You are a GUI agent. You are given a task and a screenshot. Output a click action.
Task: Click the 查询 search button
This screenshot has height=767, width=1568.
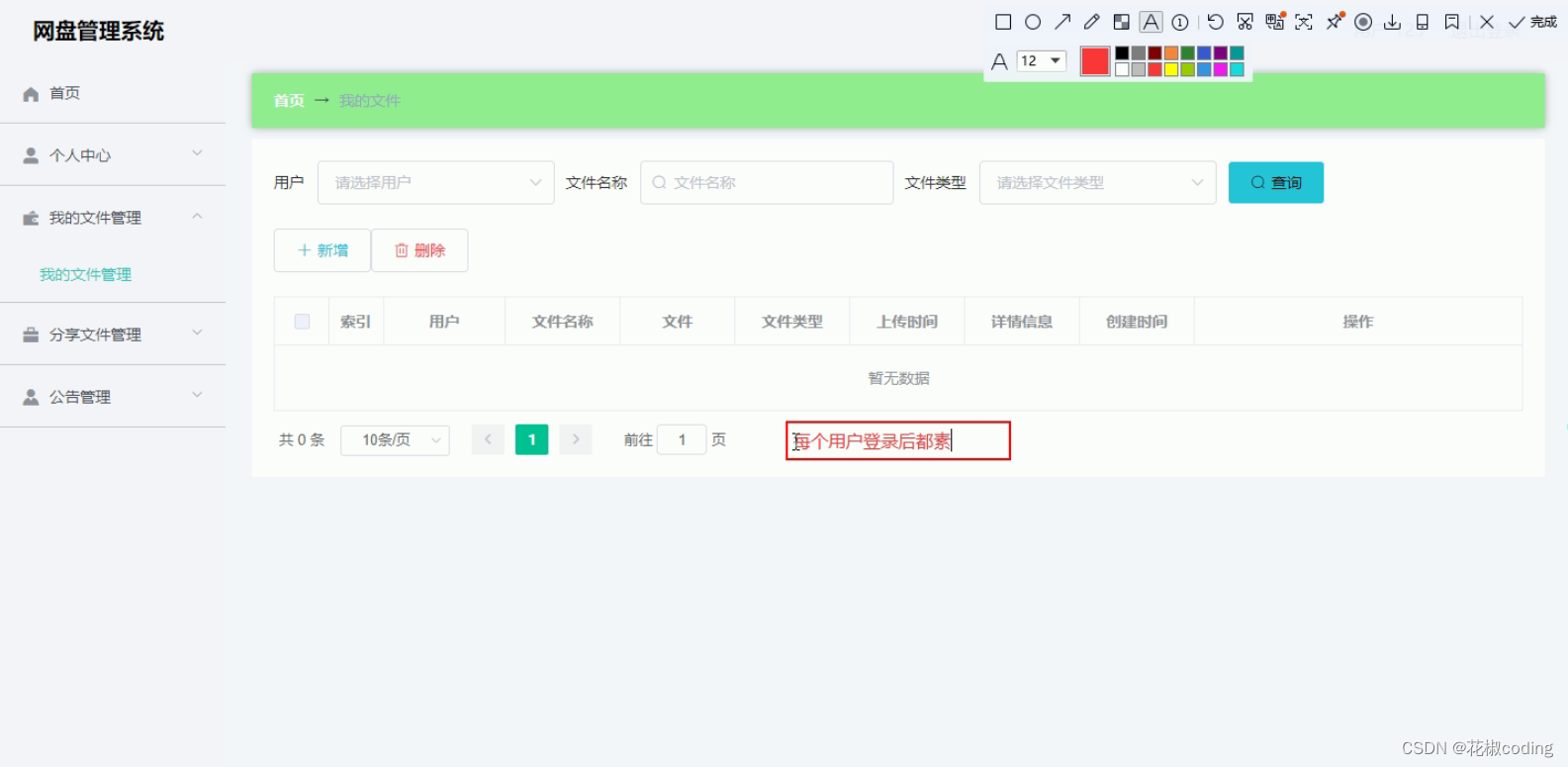point(1276,182)
